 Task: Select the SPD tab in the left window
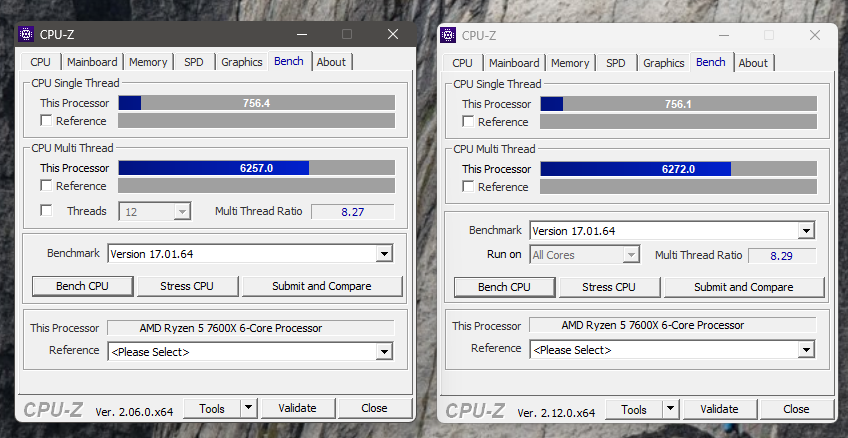(x=194, y=62)
